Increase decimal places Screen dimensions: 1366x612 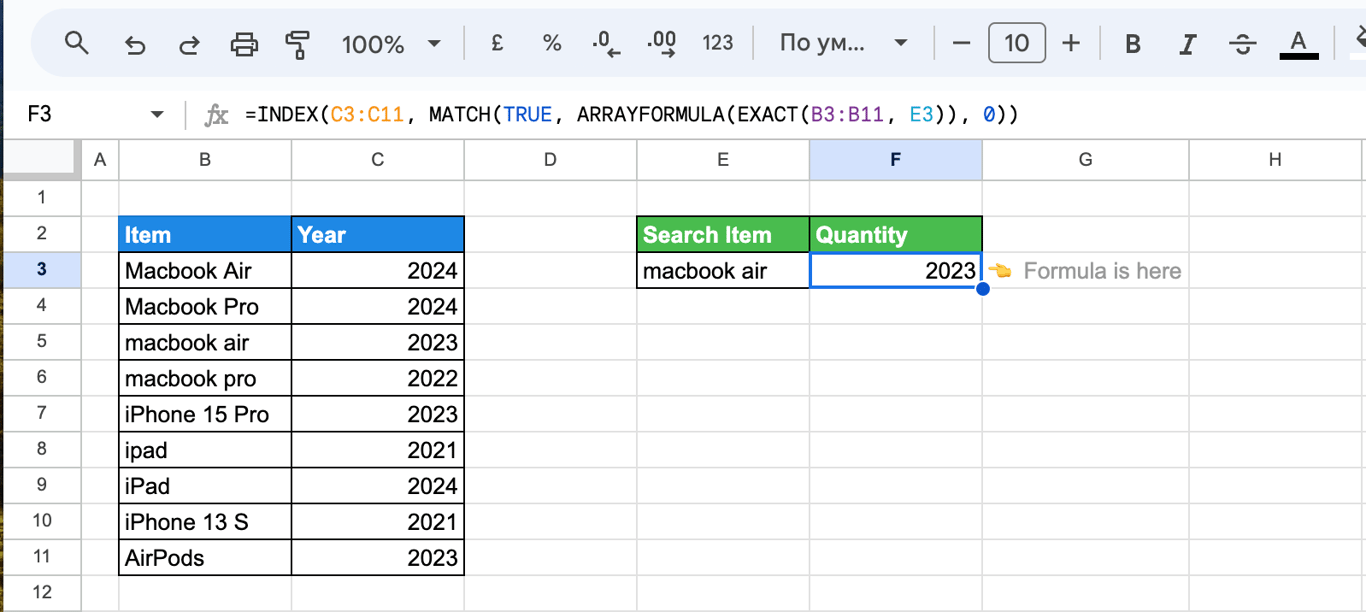(662, 43)
